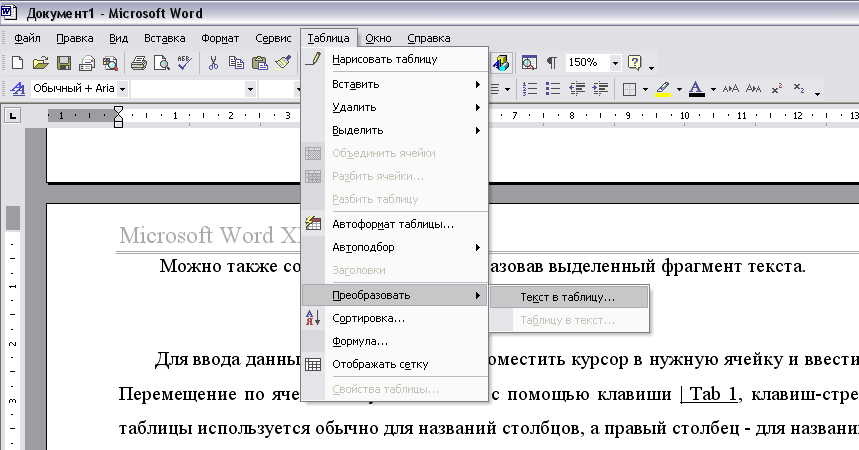Click the tab-stop type selector at ruler corner

click(x=12, y=116)
